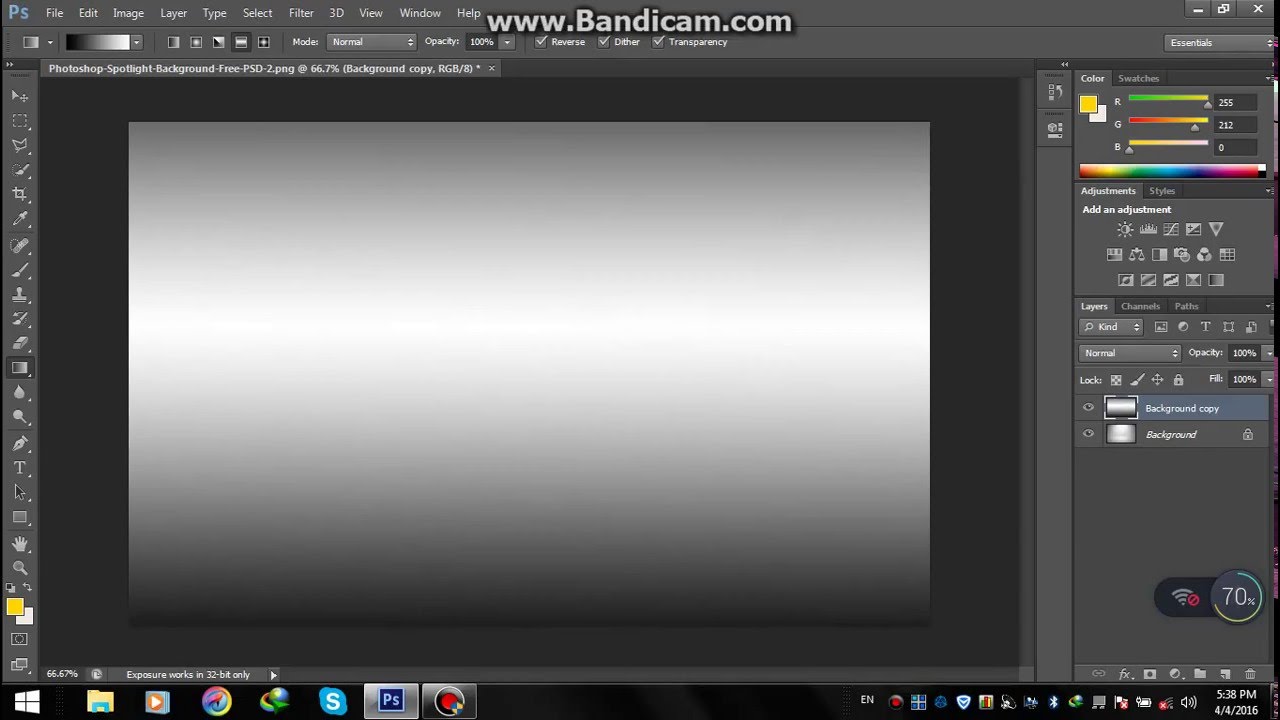
Task: Disable the Dither checkbox
Action: click(603, 42)
